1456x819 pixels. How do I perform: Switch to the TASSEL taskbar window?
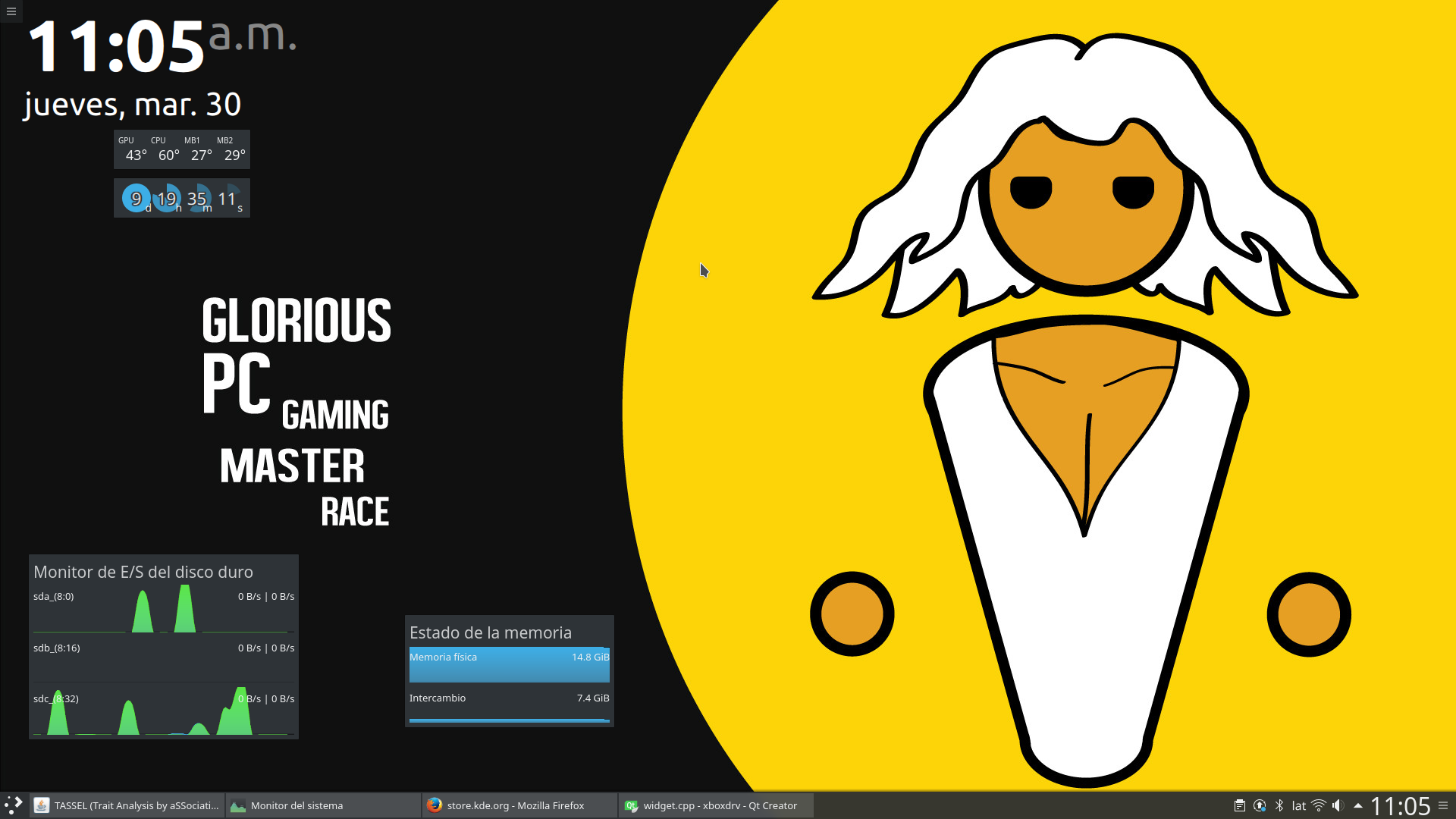tap(127, 805)
